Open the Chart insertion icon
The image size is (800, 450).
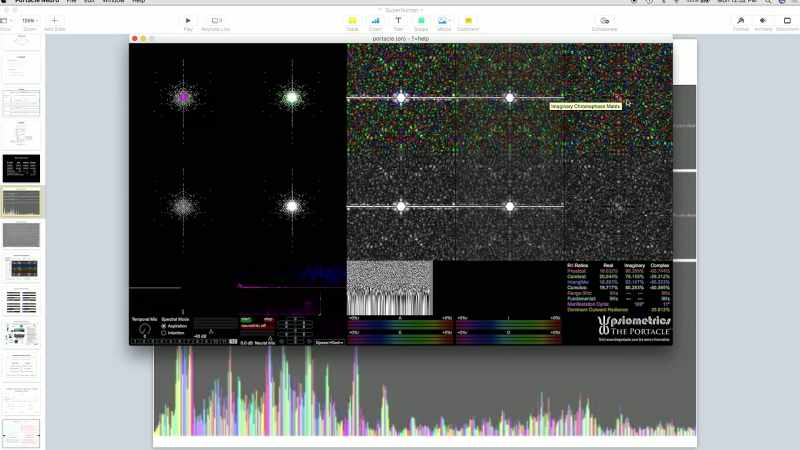[376, 21]
